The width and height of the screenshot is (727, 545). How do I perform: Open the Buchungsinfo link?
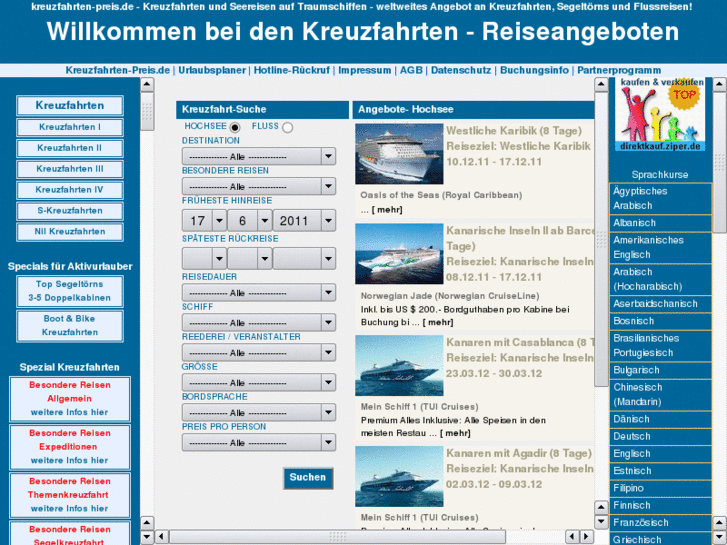[534, 71]
